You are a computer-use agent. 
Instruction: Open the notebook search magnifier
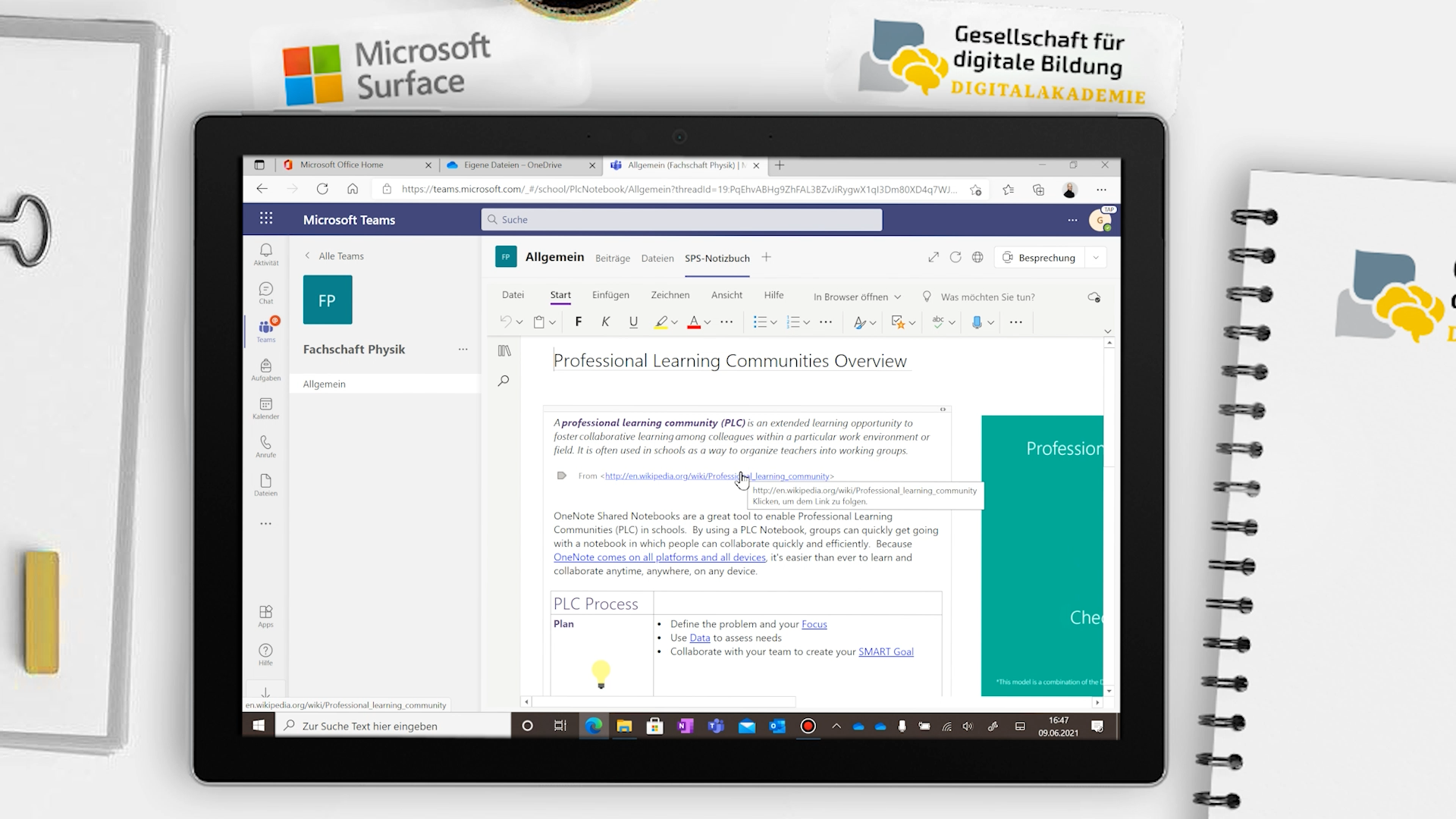click(504, 381)
